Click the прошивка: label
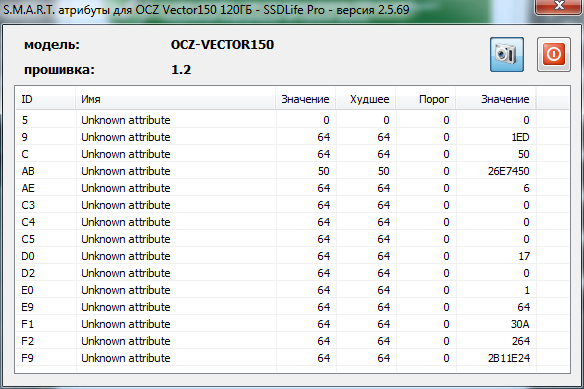 (59, 70)
